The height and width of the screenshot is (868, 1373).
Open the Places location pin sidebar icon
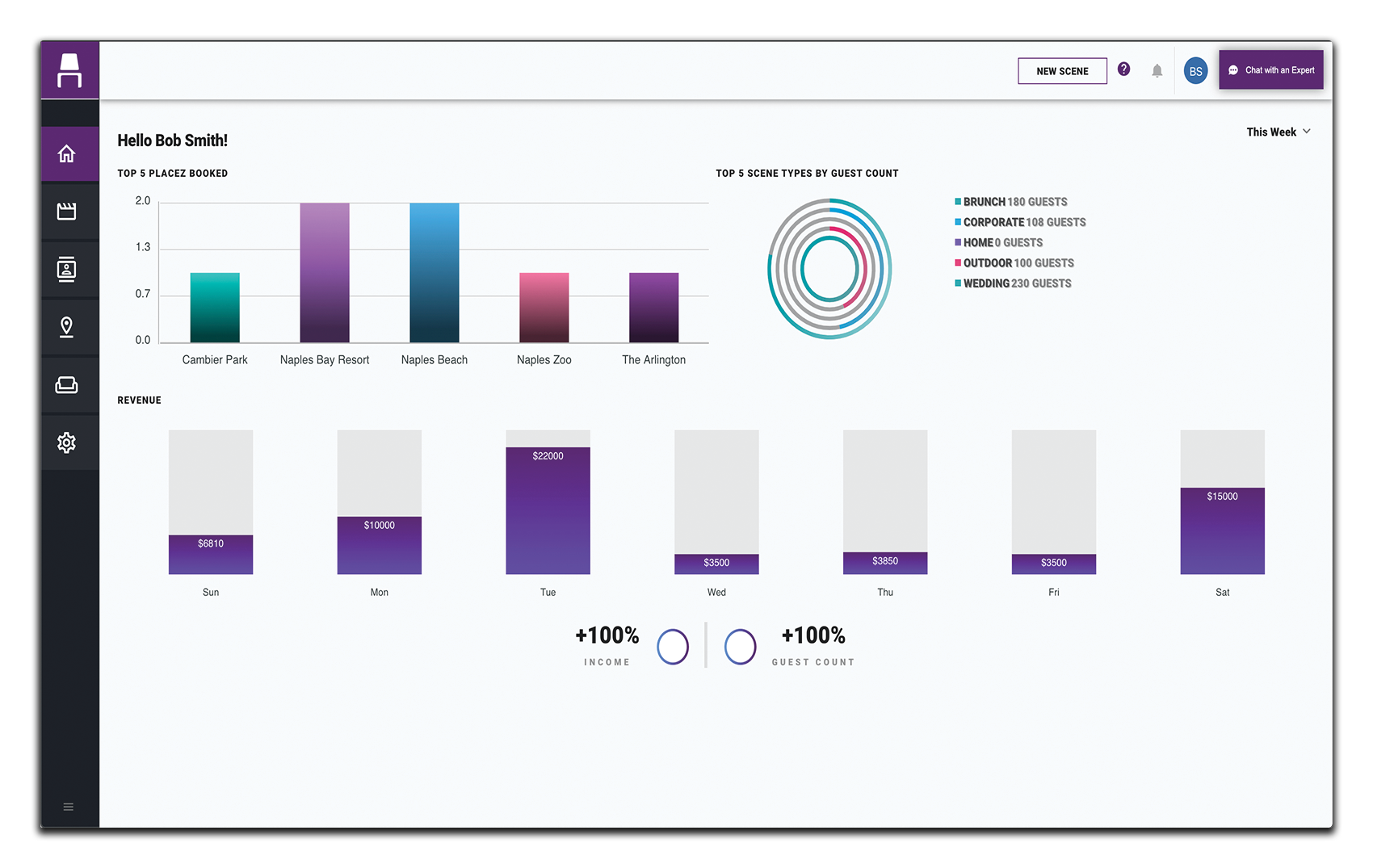(67, 327)
